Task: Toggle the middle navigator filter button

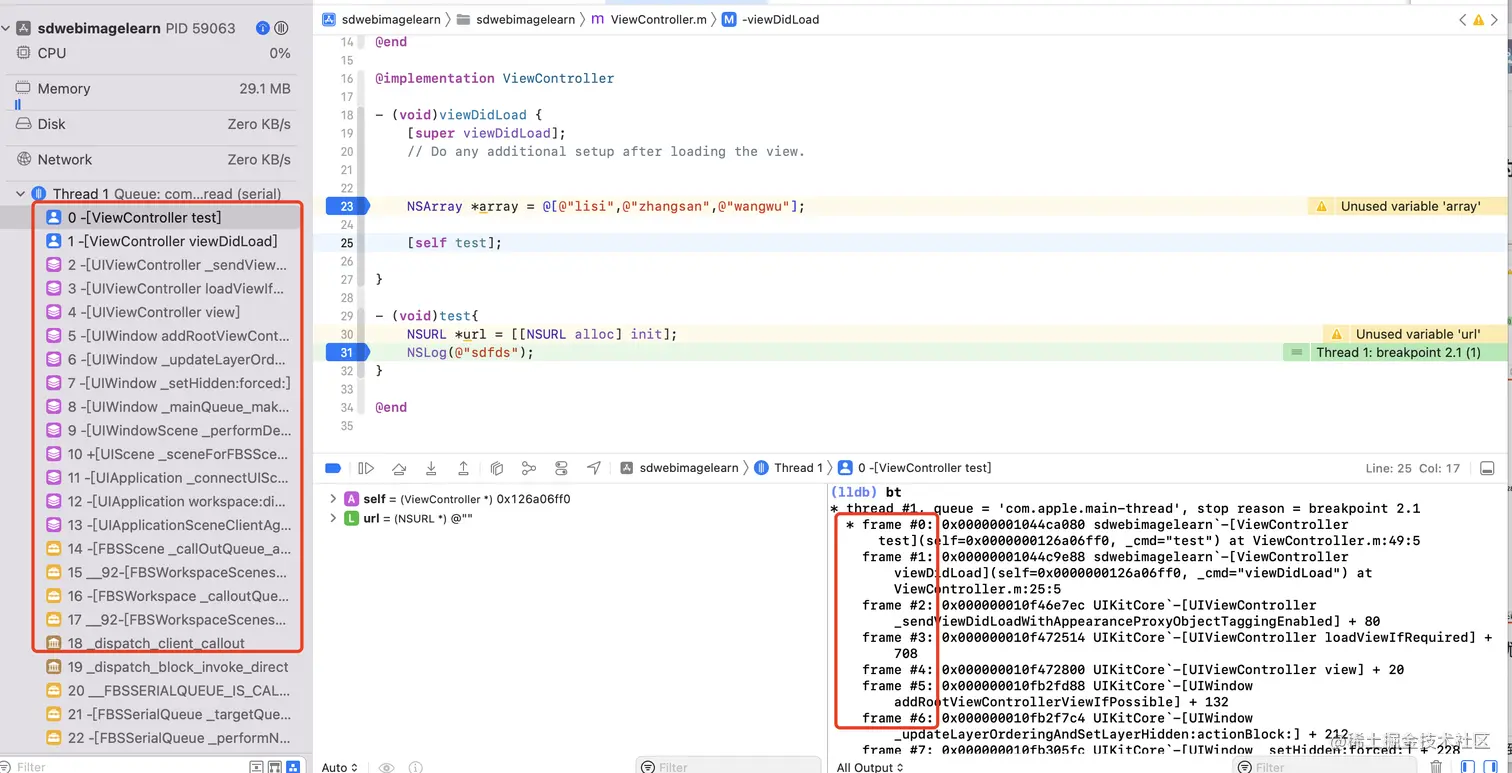Action: pyautogui.click(x=275, y=767)
